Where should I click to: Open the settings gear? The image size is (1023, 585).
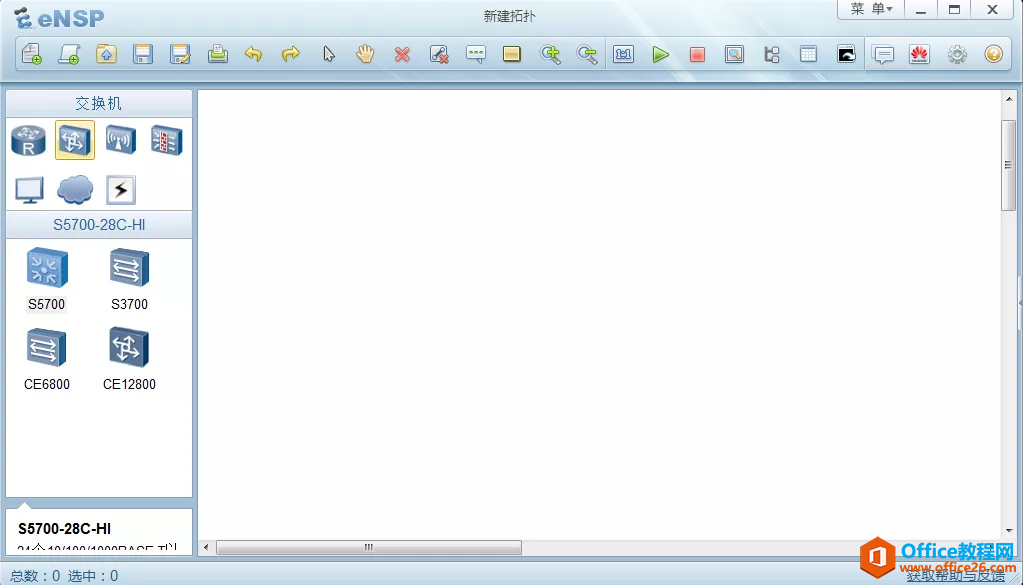click(x=957, y=54)
